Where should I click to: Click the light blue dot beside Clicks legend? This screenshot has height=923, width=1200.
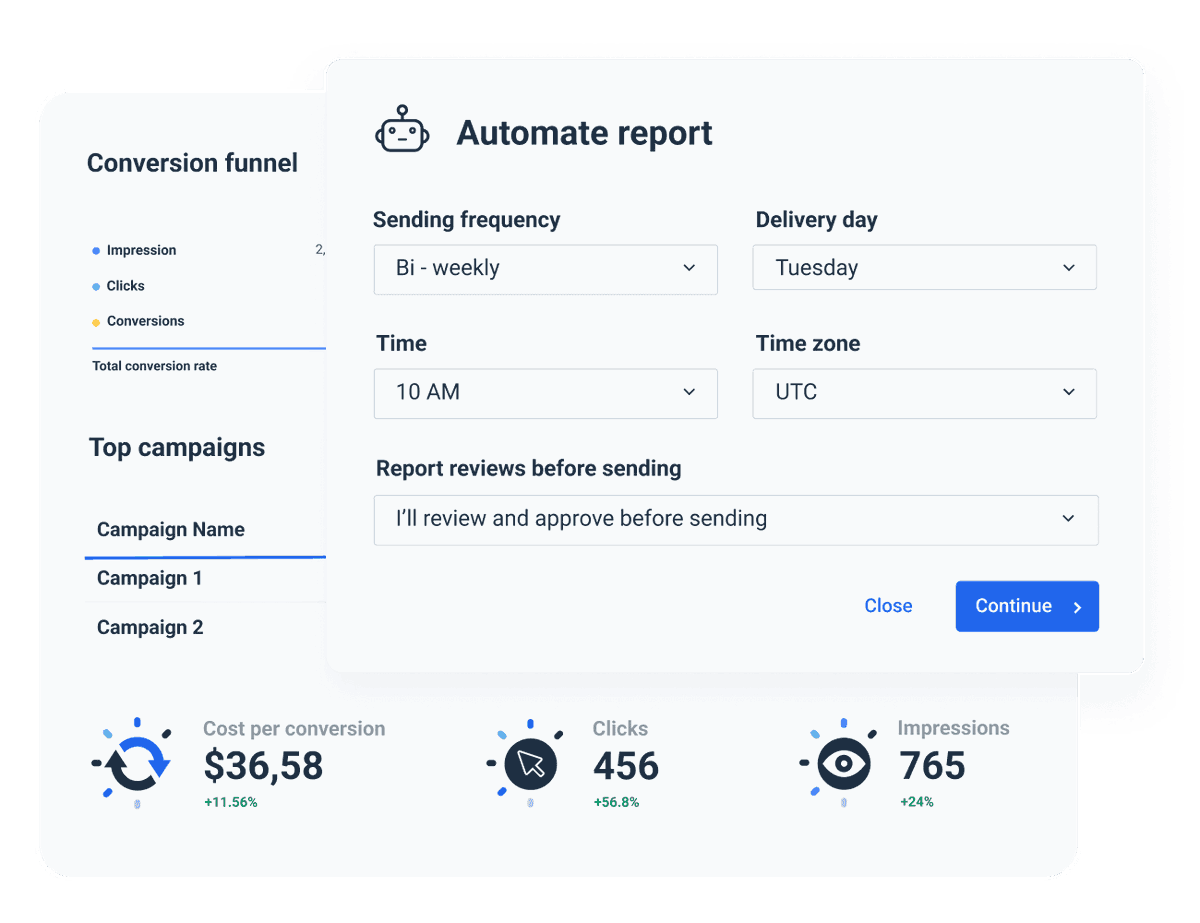point(96,286)
